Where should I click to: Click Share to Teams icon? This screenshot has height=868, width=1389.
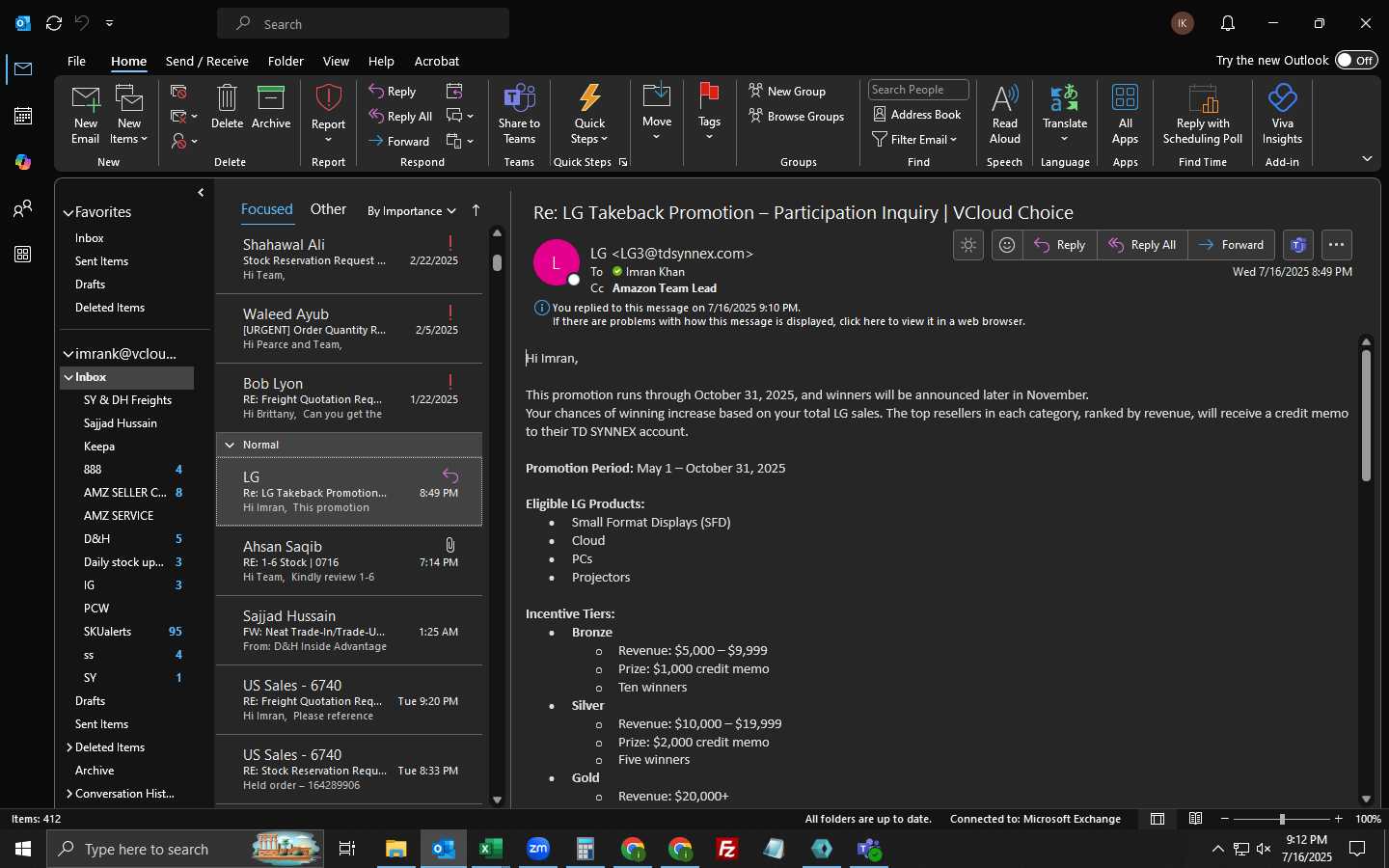(519, 114)
